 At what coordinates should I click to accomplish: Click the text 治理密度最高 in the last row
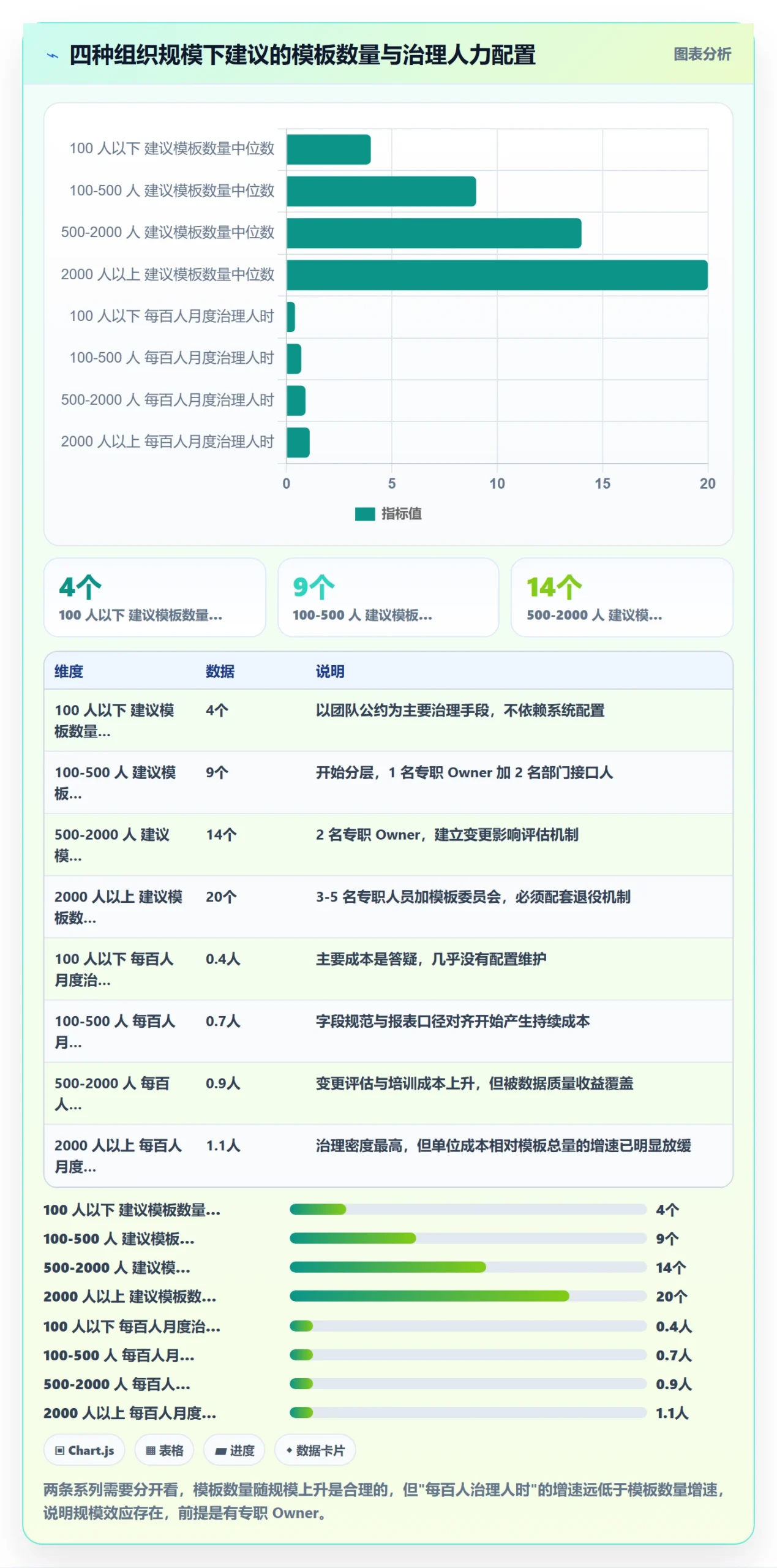359,1145
